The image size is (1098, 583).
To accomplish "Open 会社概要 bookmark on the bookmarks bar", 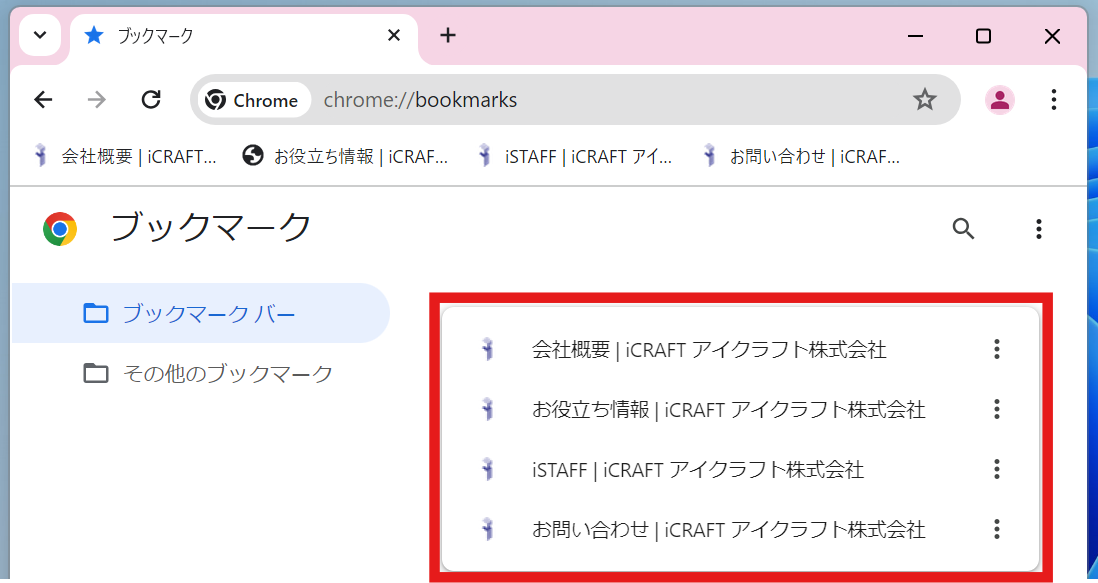I will click(125, 156).
